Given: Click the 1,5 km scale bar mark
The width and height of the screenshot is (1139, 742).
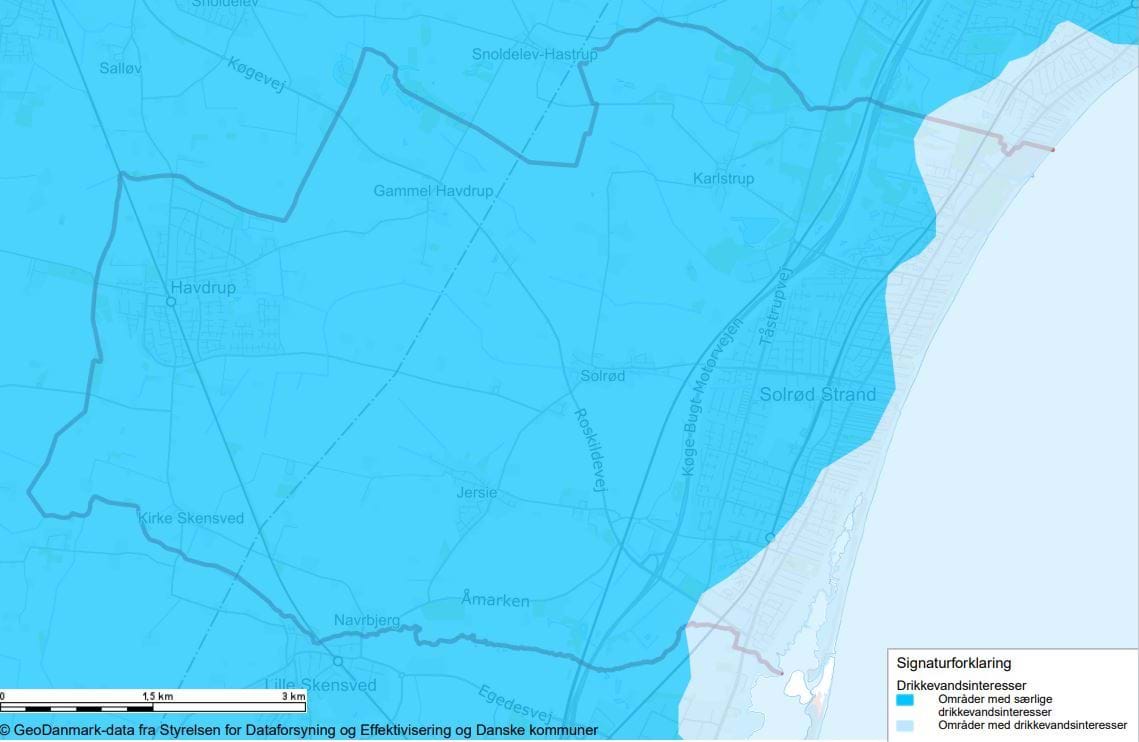Looking at the screenshot, I should click(x=157, y=695).
